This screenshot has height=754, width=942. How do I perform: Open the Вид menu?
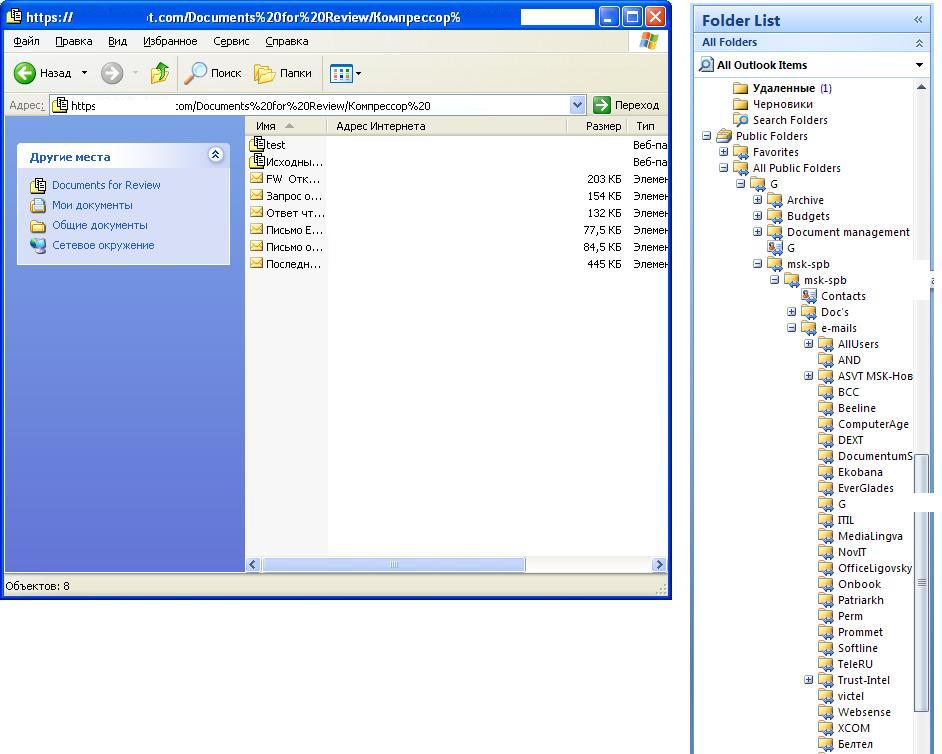[117, 41]
